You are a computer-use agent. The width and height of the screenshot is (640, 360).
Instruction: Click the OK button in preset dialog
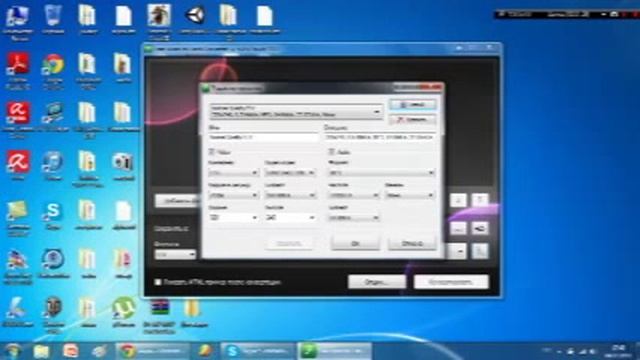tap(355, 243)
